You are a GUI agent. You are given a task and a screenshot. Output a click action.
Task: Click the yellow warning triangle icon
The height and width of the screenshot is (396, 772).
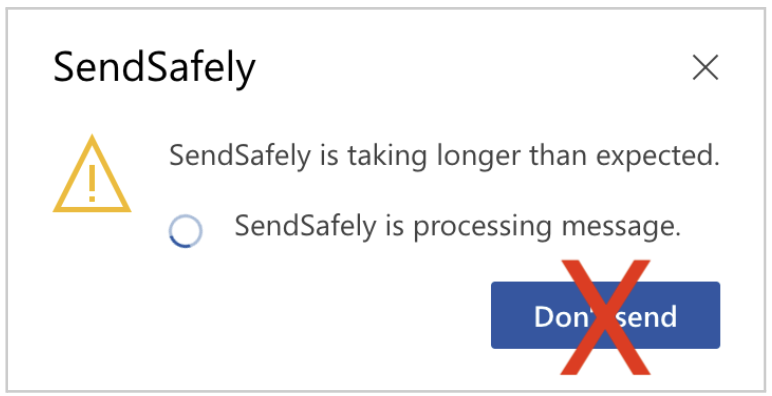click(x=92, y=174)
